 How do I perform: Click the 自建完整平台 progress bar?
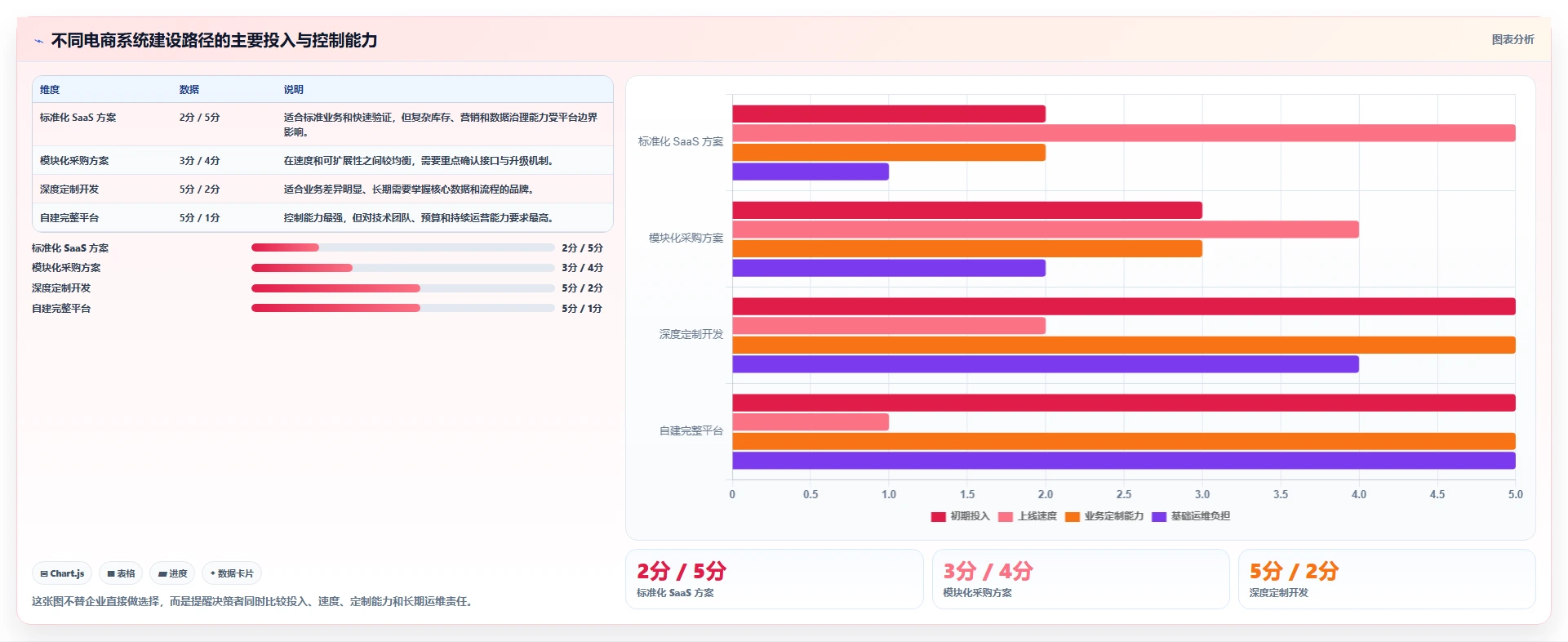pyautogui.click(x=403, y=308)
